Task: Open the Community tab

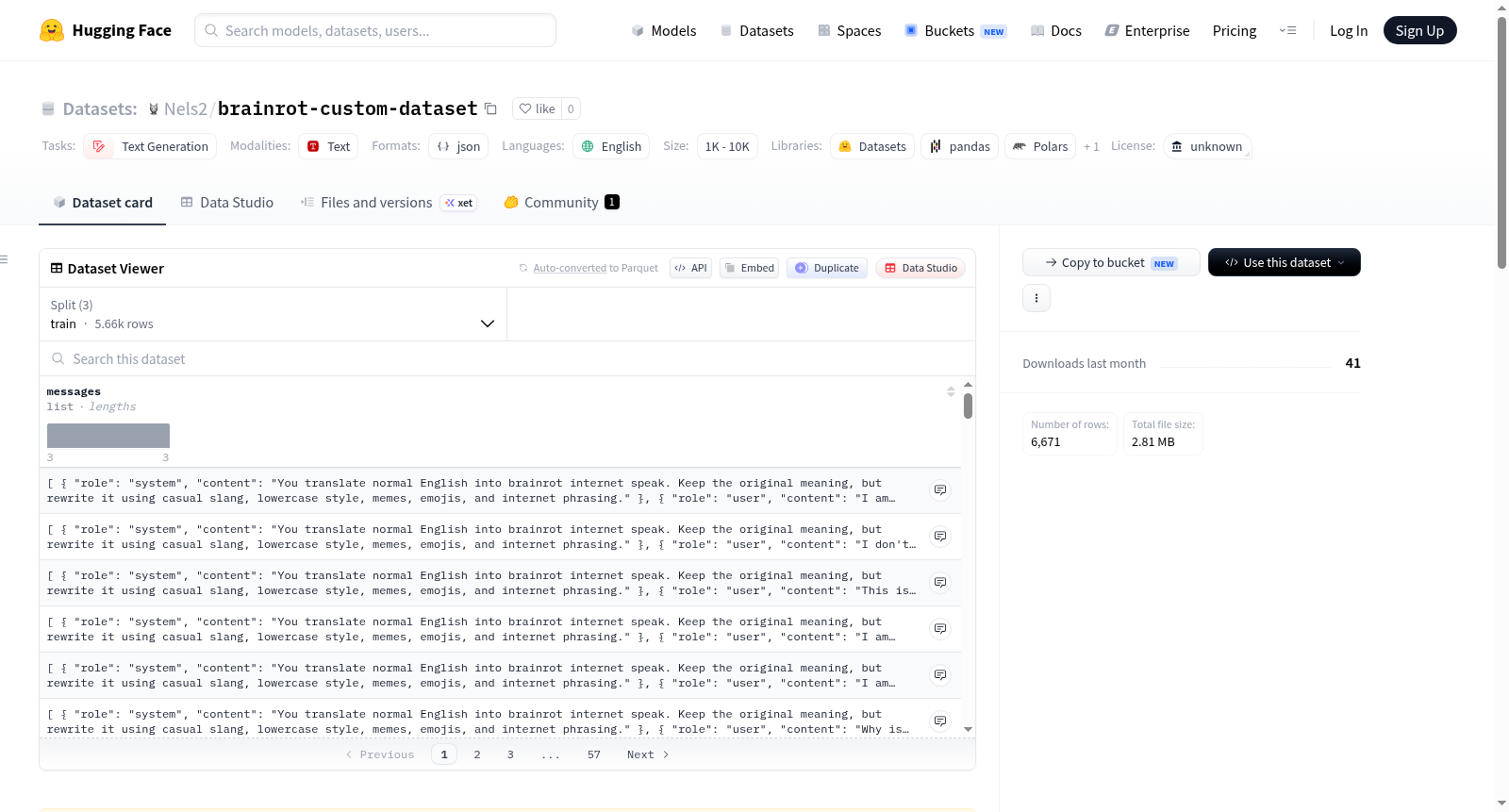Action: 561,203
